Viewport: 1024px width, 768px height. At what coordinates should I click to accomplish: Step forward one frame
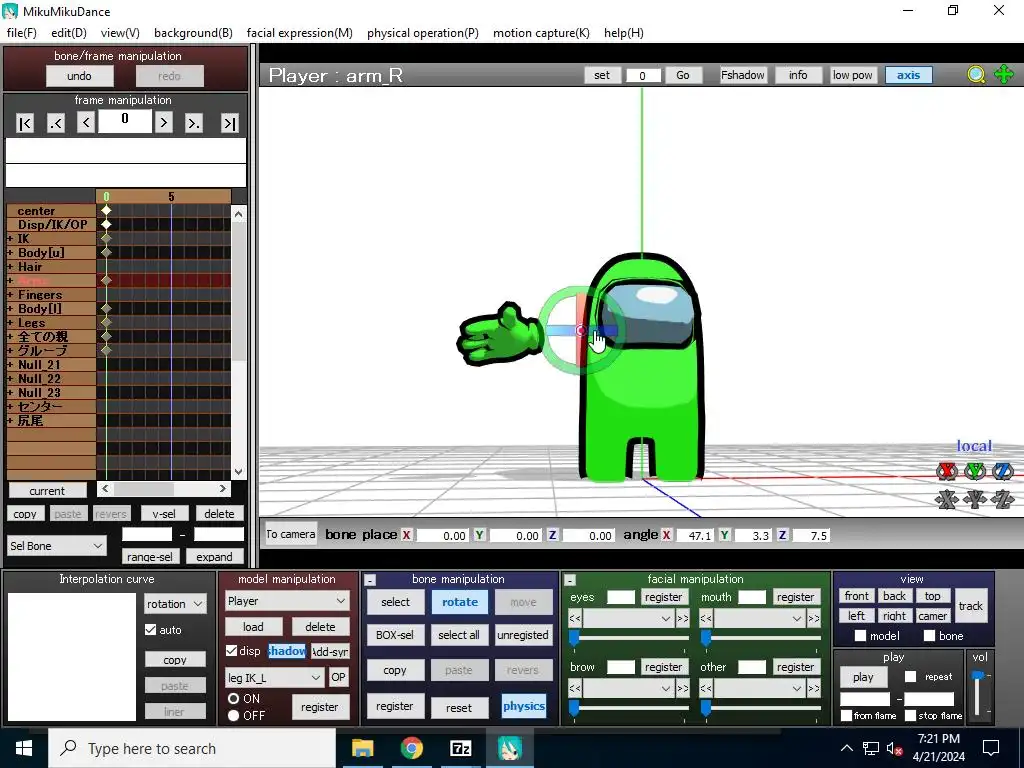pyautogui.click(x=164, y=122)
